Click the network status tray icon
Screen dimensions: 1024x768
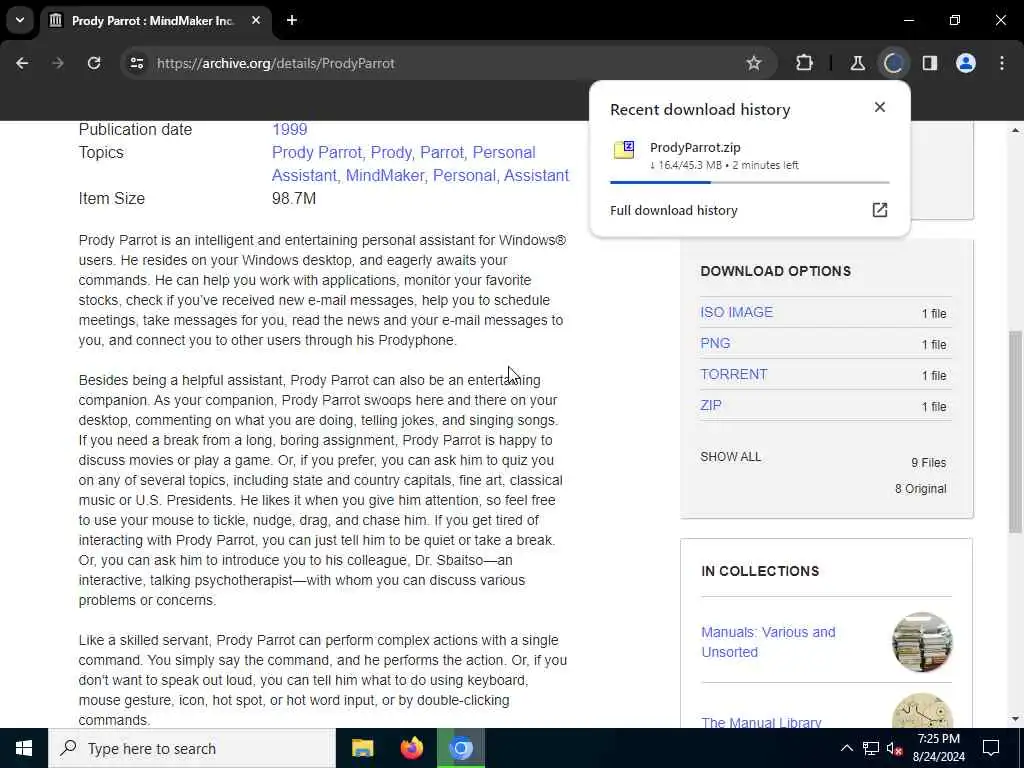click(871, 748)
